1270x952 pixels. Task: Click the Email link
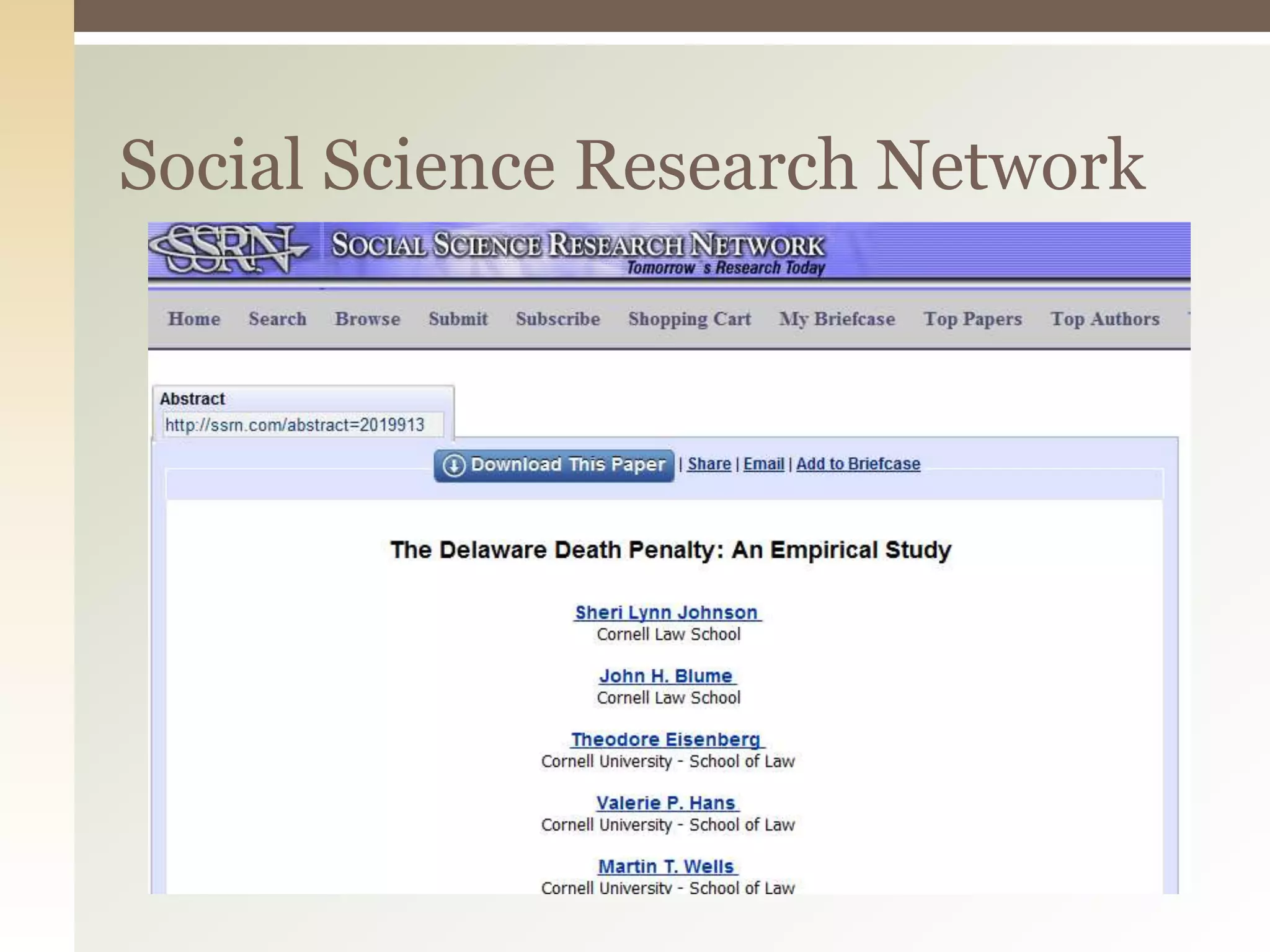[x=763, y=464]
